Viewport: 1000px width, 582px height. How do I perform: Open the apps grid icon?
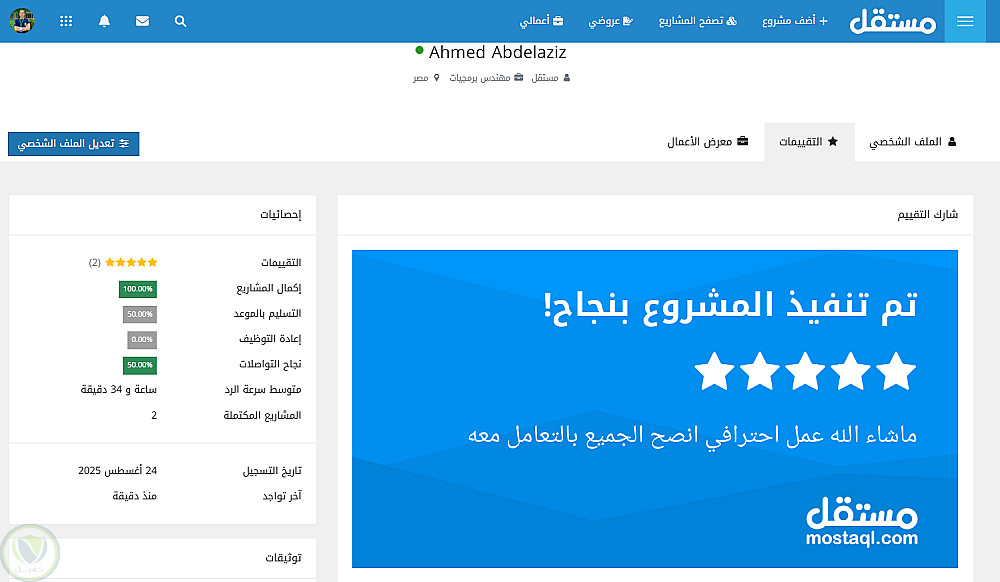point(66,21)
